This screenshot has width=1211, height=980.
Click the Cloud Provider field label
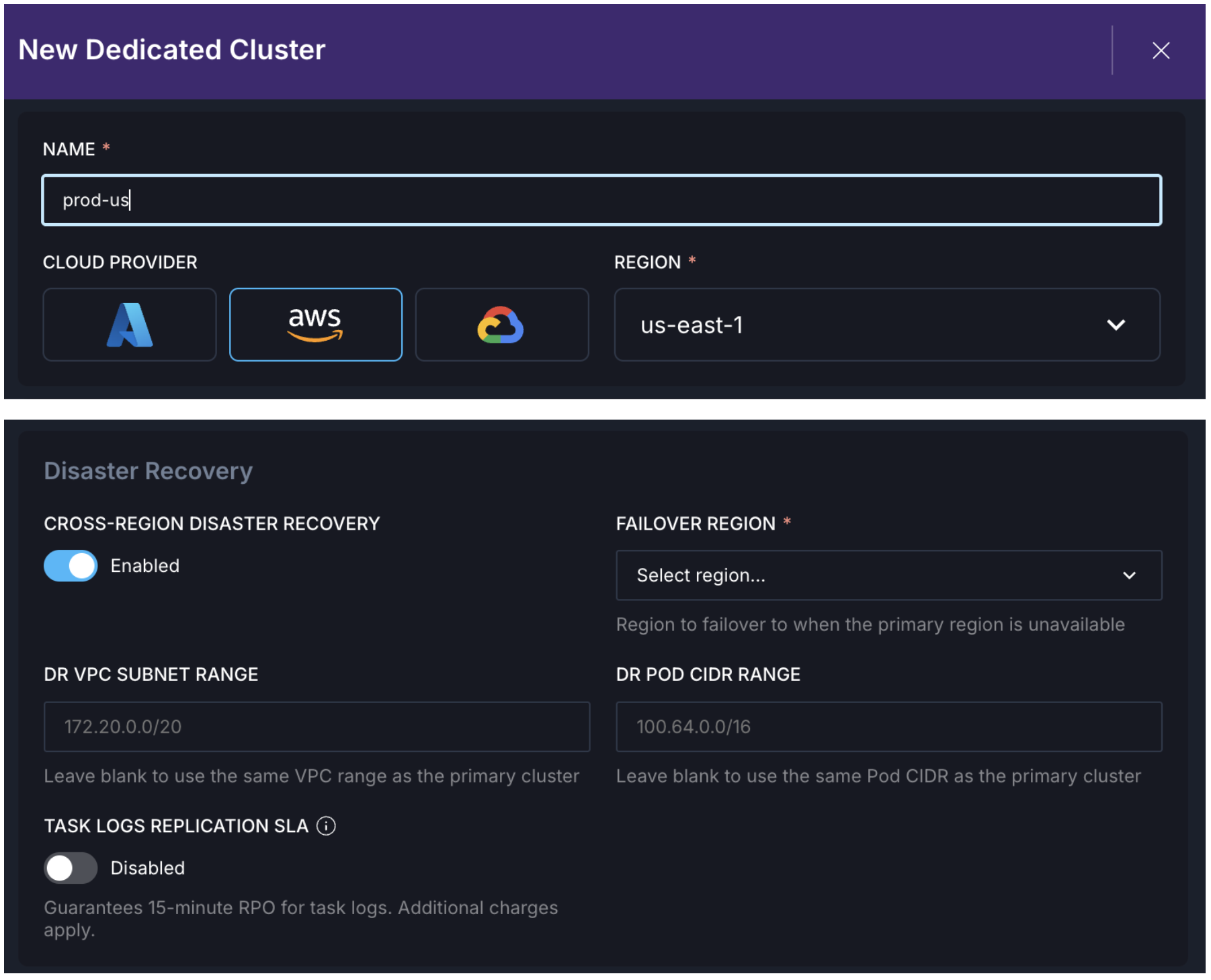120,262
